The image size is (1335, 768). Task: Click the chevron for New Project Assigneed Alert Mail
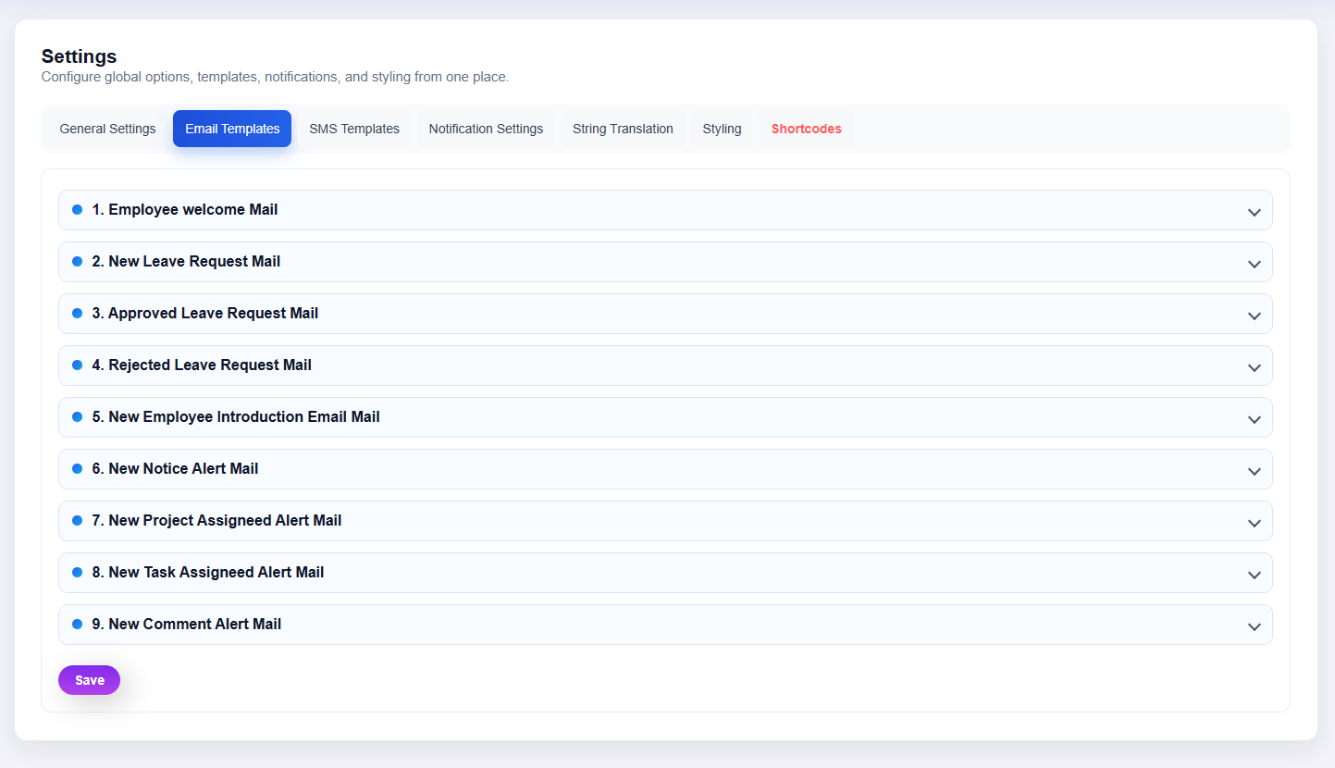(1254, 523)
